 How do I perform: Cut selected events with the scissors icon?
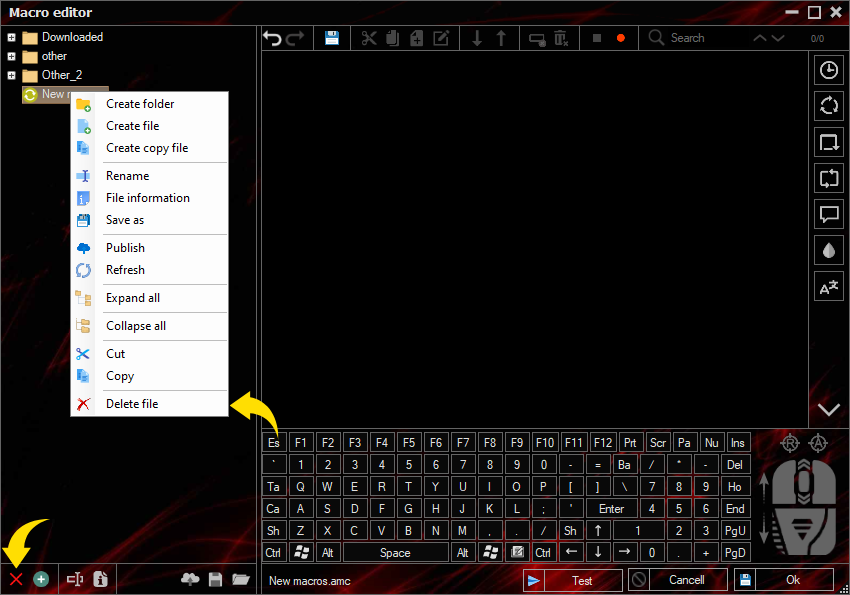[368, 37]
